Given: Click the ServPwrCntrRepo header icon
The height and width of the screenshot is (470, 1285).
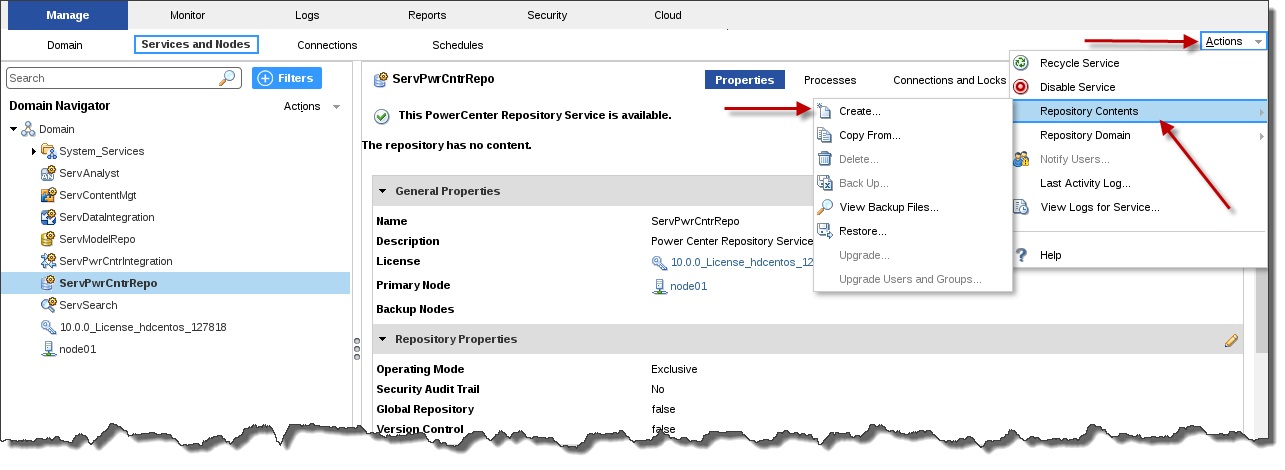Looking at the screenshot, I should 381,79.
